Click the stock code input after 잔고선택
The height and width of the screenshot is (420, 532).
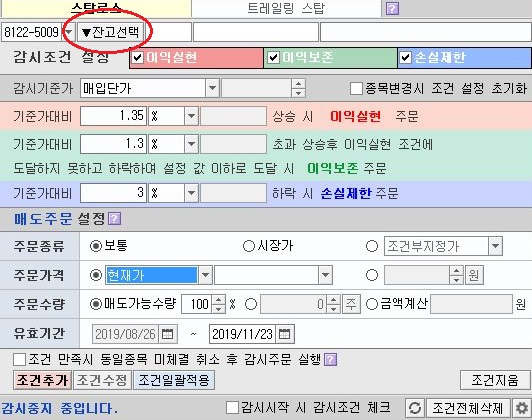click(x=169, y=32)
